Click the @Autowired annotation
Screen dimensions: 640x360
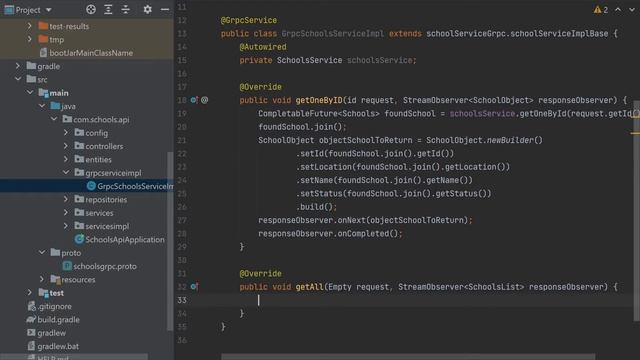point(263,47)
